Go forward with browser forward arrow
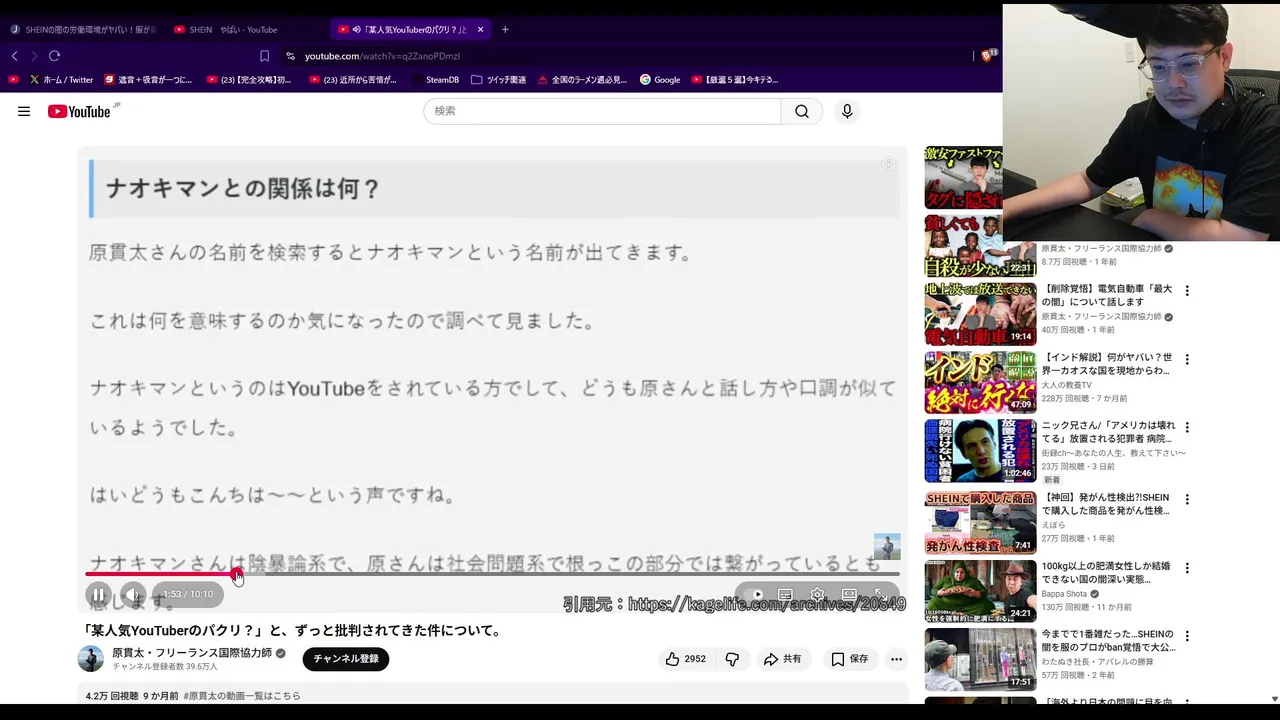The image size is (1280, 720). coord(34,56)
